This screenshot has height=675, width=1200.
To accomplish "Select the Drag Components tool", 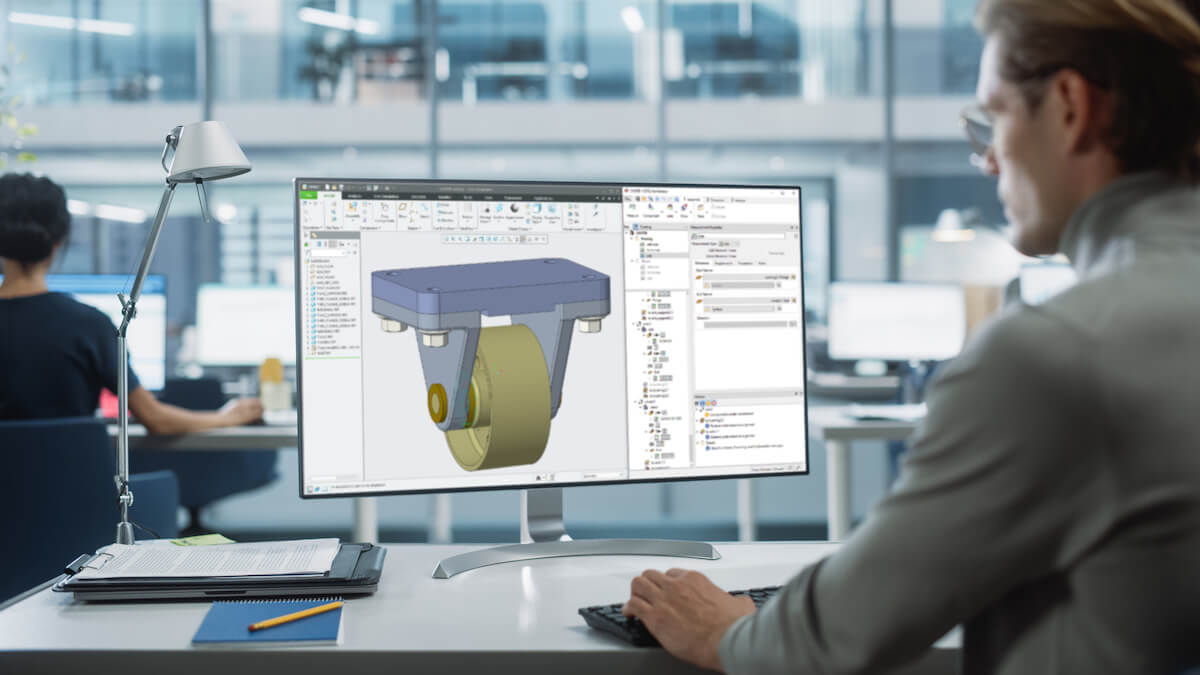I will 385,212.
